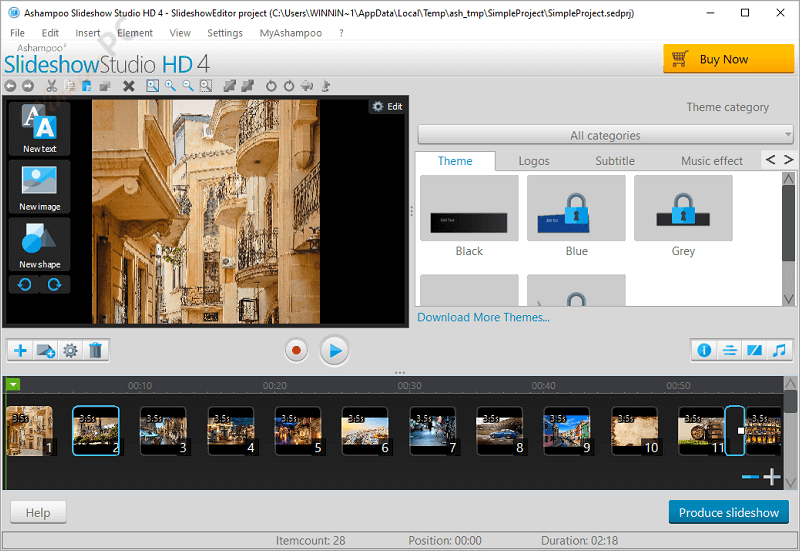Image resolution: width=800 pixels, height=551 pixels.
Task: Add a New image element
Action: click(x=39, y=186)
